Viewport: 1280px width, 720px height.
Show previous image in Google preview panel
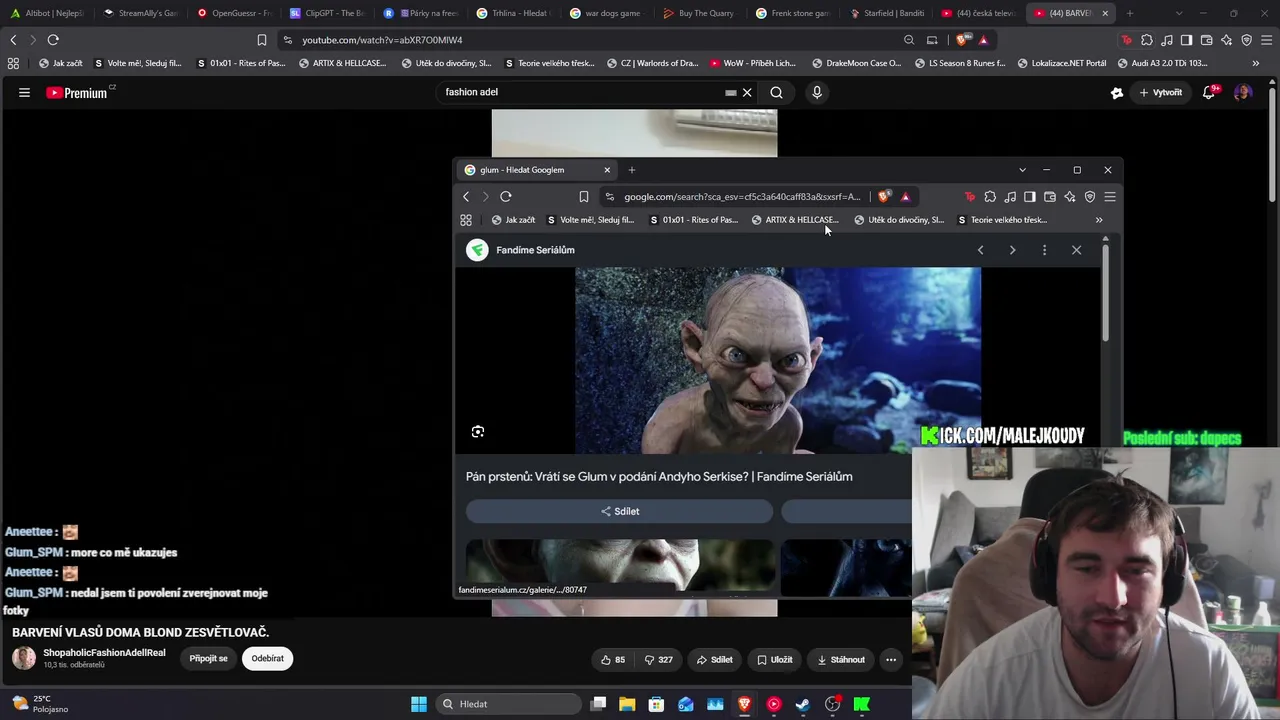point(980,250)
